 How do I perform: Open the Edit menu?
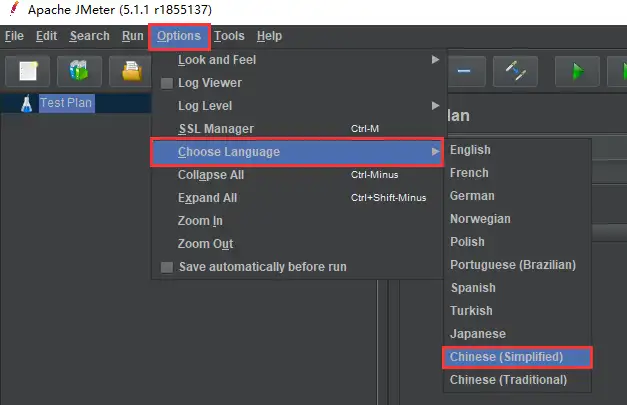46,36
